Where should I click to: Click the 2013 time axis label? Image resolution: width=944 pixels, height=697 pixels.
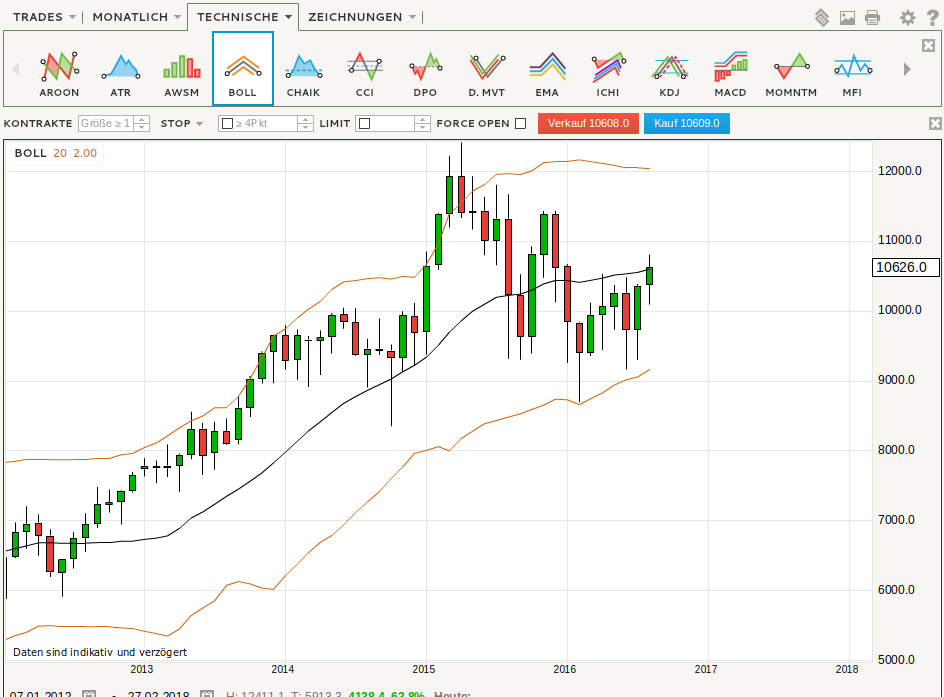[141, 669]
